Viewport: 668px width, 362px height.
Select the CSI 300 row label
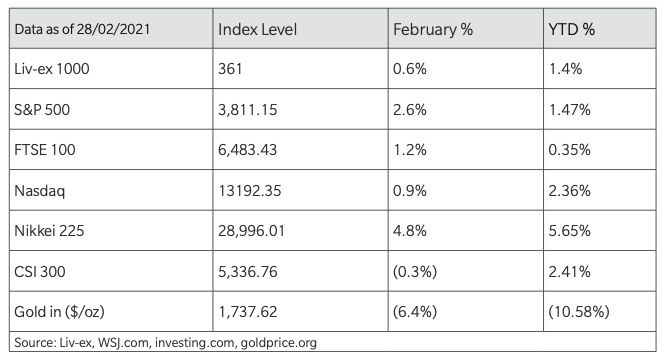pyautogui.click(x=40, y=271)
